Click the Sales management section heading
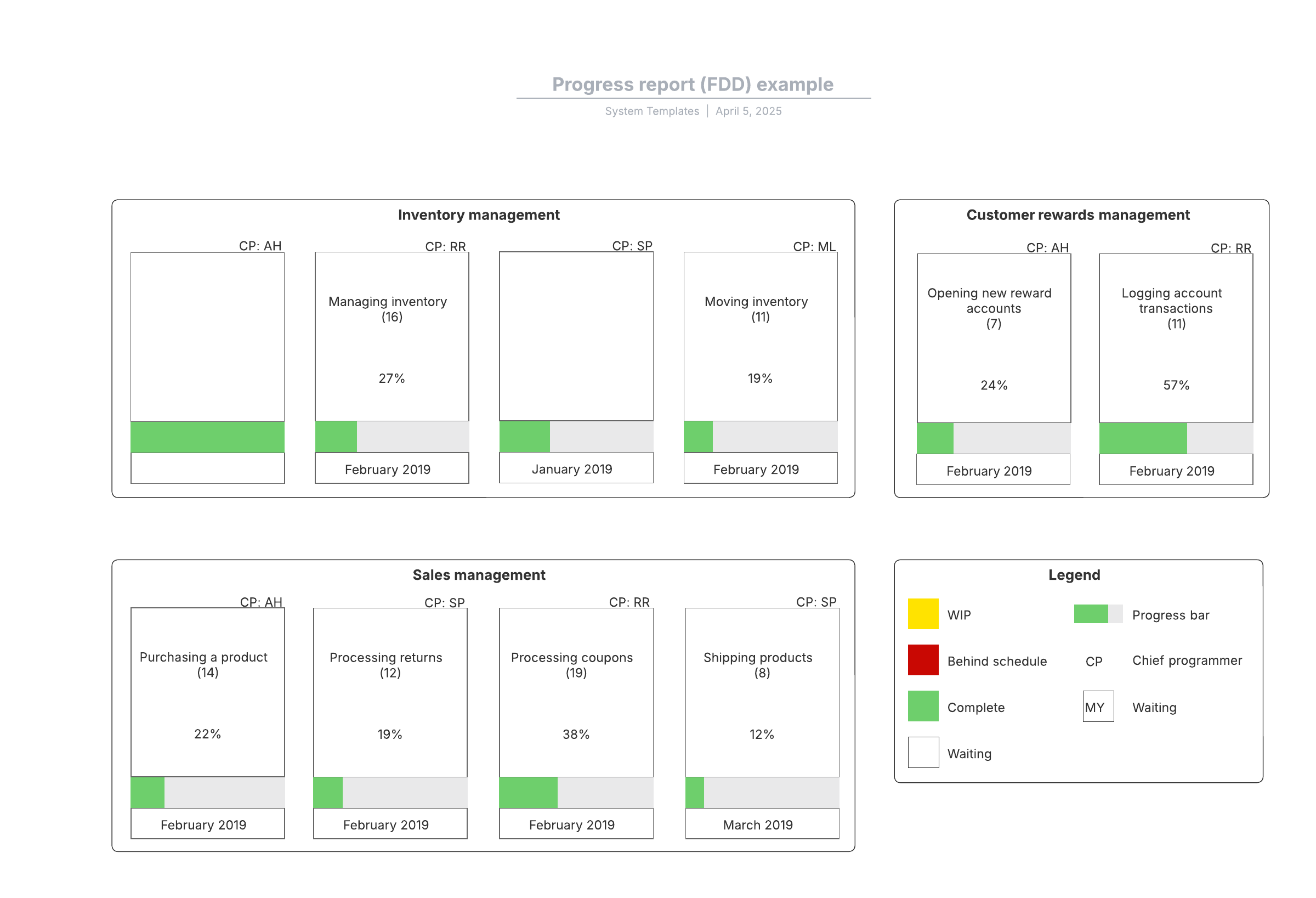This screenshot has width=1316, height=898. [479, 574]
